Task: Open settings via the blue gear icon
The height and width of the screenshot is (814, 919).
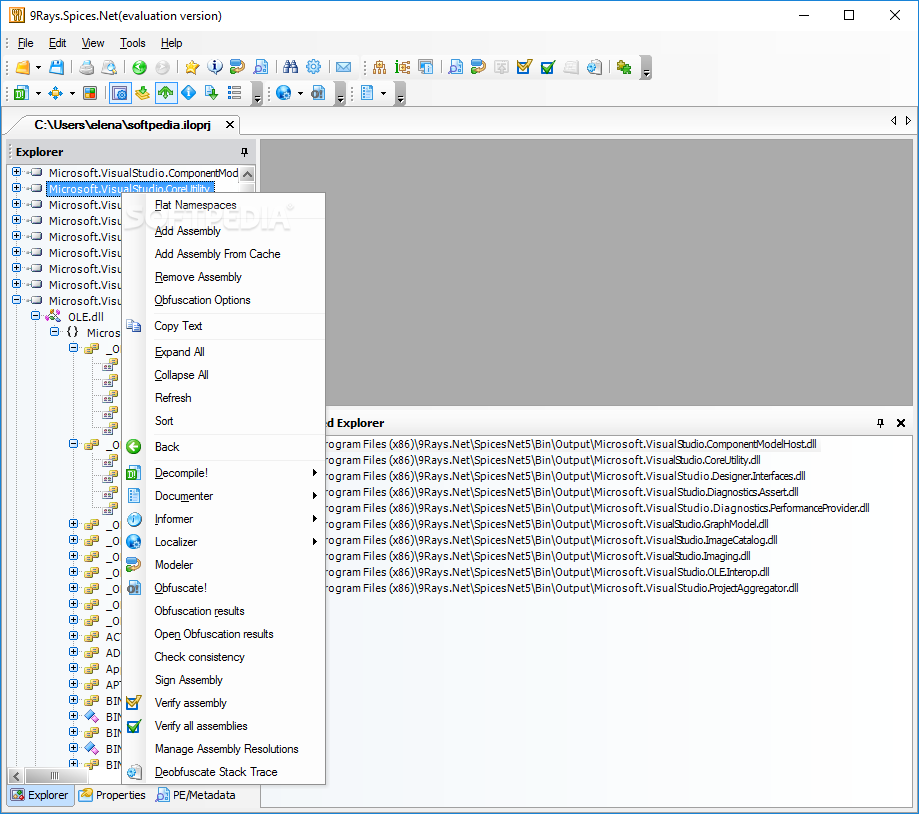Action: [314, 67]
